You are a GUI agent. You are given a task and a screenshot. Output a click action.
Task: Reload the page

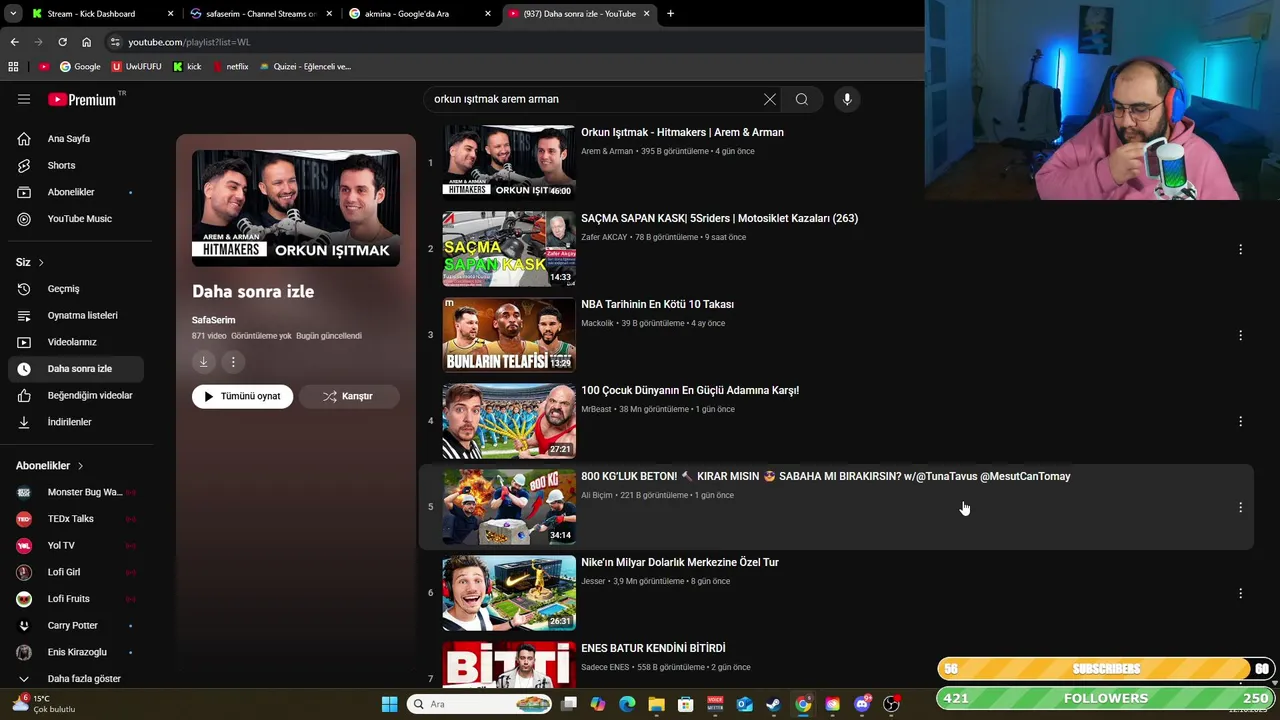62,42
